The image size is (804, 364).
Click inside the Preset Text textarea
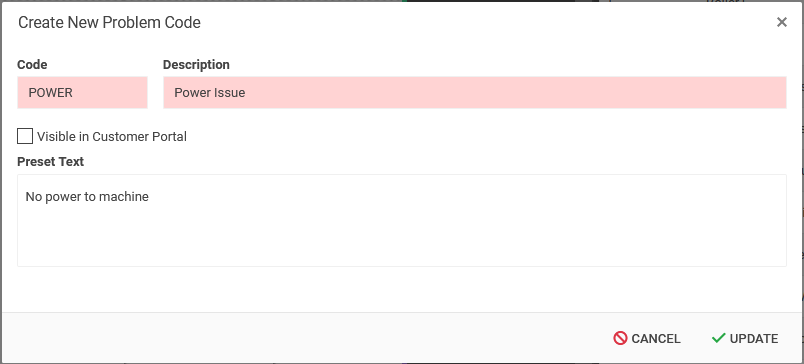point(402,220)
